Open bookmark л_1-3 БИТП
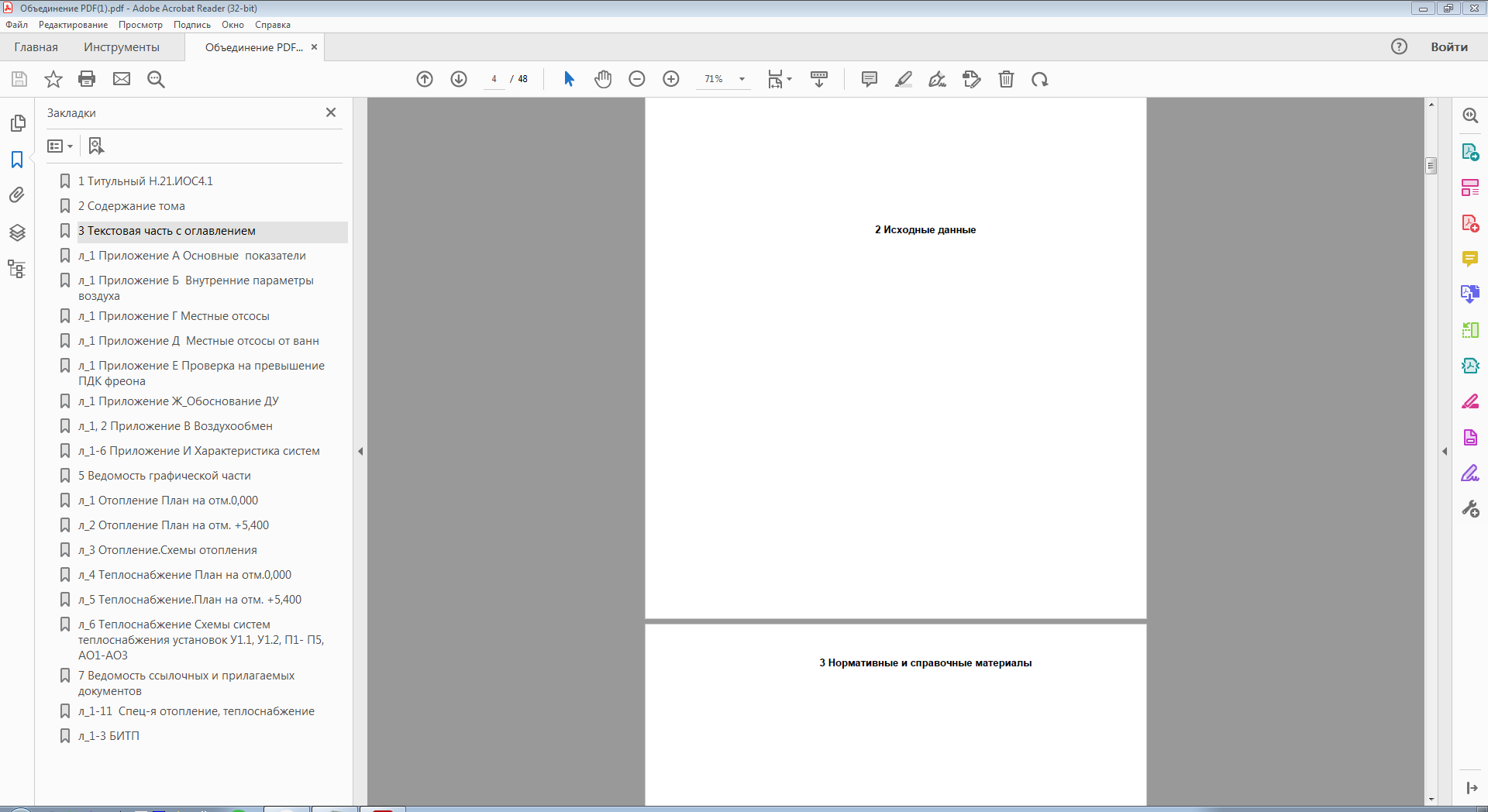The width and height of the screenshot is (1488, 812). point(108,736)
